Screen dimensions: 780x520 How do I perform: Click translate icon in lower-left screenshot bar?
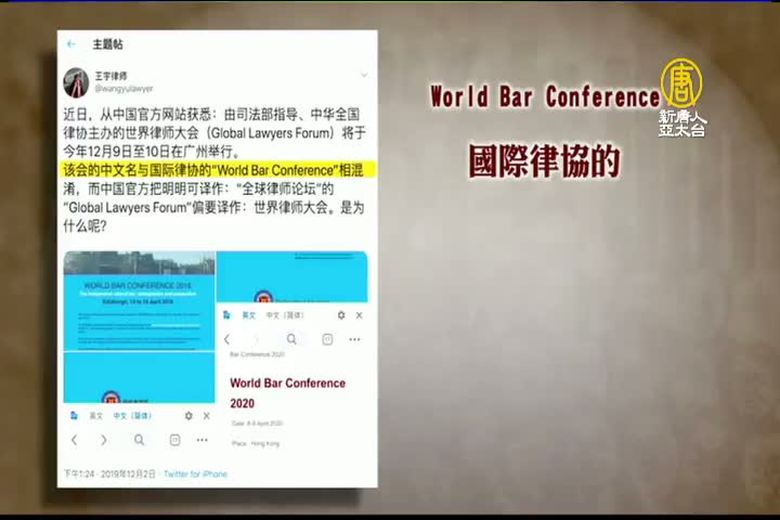click(74, 416)
